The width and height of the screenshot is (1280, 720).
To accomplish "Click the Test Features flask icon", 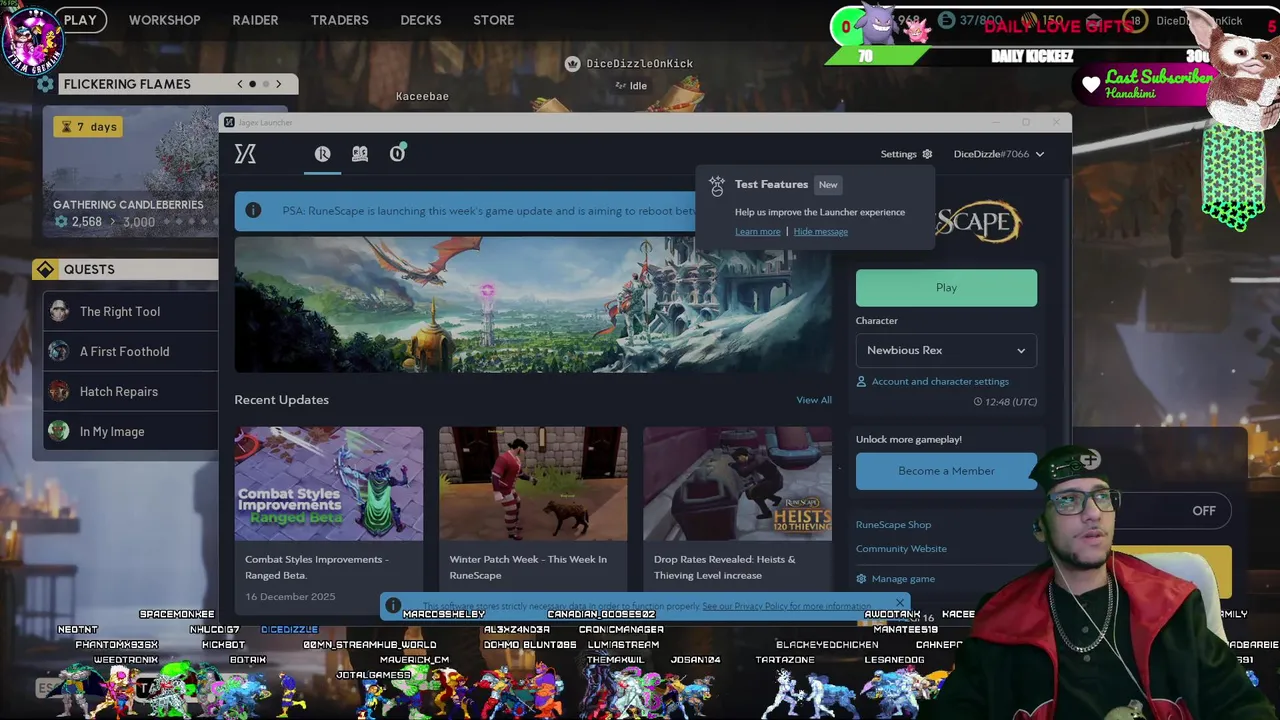I will (x=716, y=186).
